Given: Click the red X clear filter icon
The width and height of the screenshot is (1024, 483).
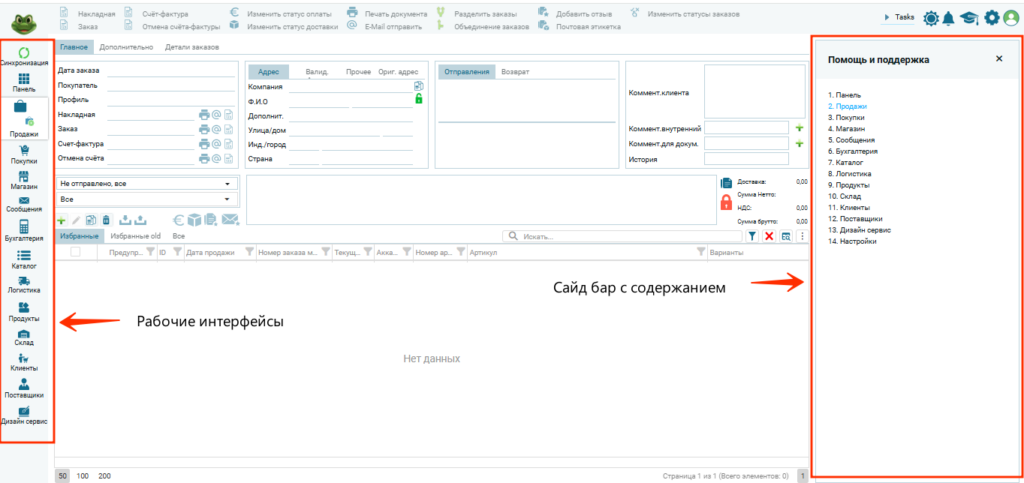Looking at the screenshot, I should tap(769, 236).
